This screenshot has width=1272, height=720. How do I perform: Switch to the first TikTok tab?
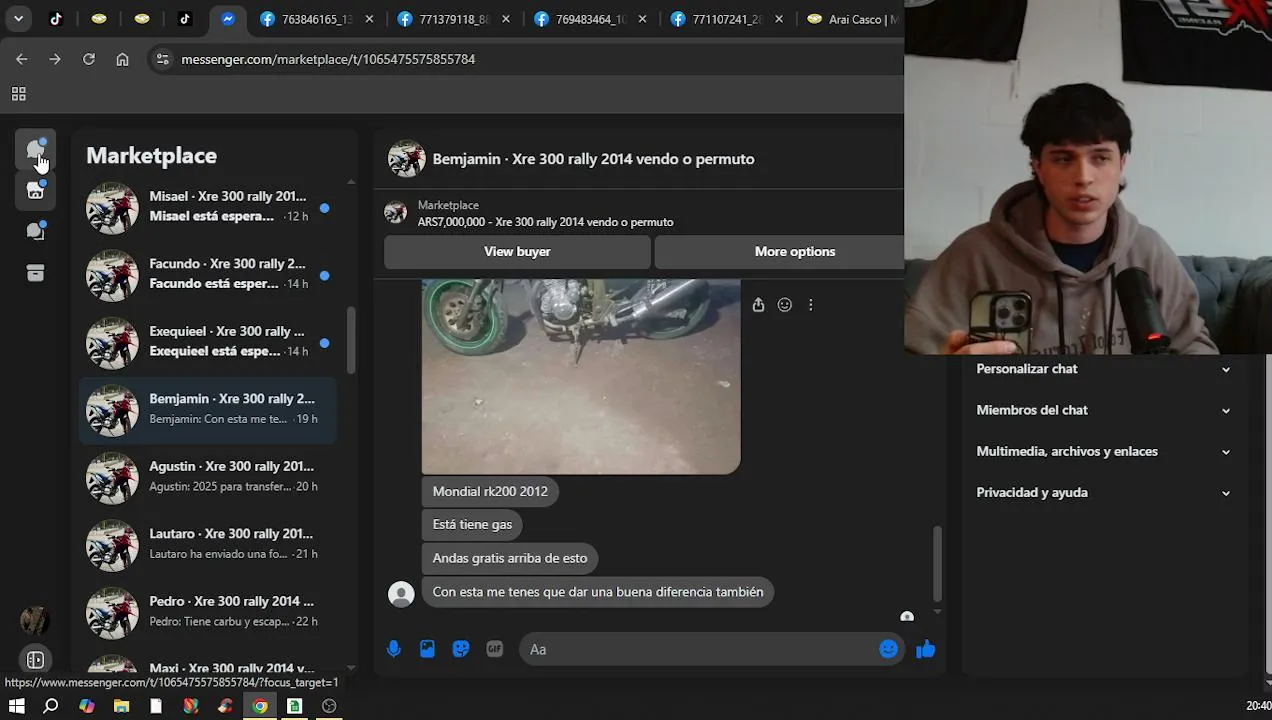coord(56,19)
